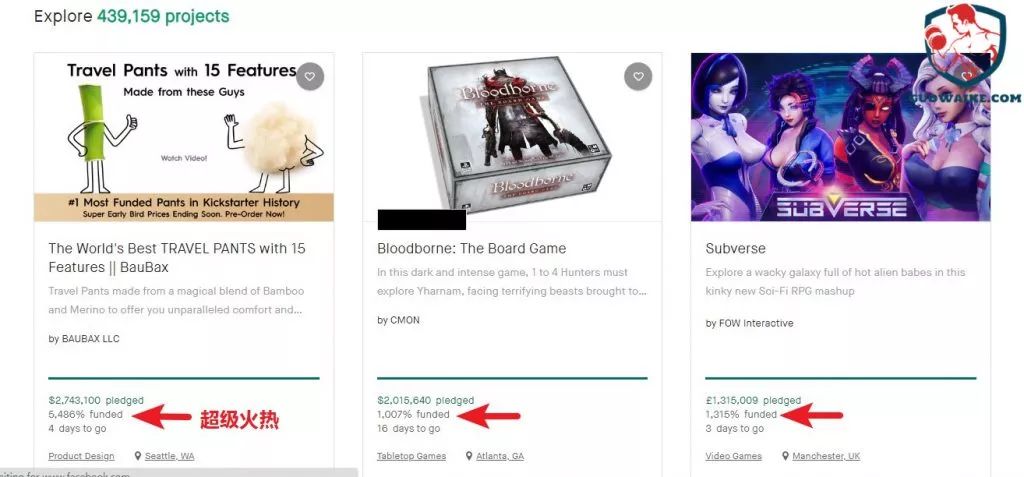Viewport: 1024px width, 477px height.
Task: Open the Travel Pants project thumbnail
Action: pos(184,137)
